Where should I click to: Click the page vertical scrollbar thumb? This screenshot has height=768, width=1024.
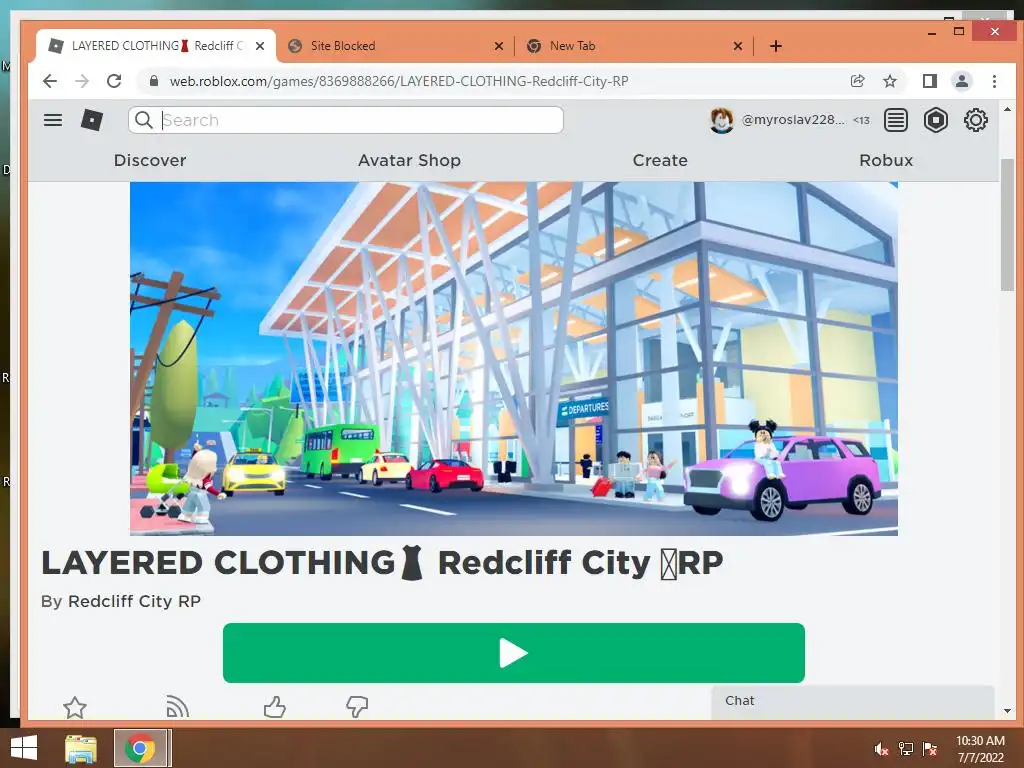pos(1007,225)
